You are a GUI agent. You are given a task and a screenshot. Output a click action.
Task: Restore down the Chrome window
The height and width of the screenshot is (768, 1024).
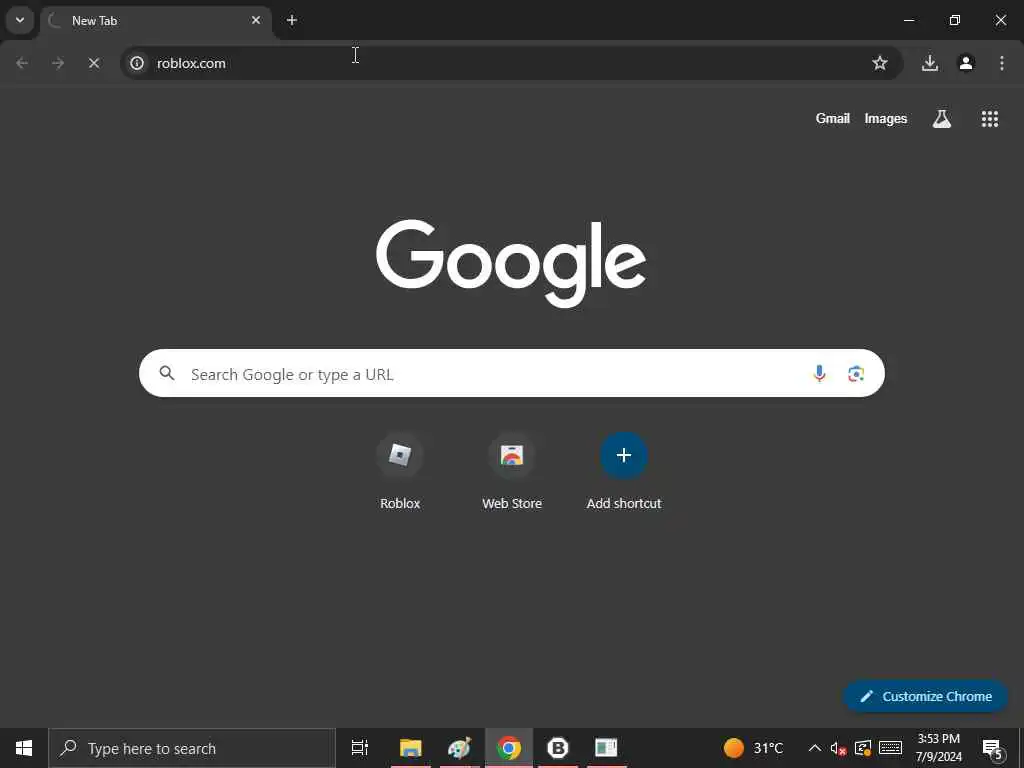tap(955, 20)
